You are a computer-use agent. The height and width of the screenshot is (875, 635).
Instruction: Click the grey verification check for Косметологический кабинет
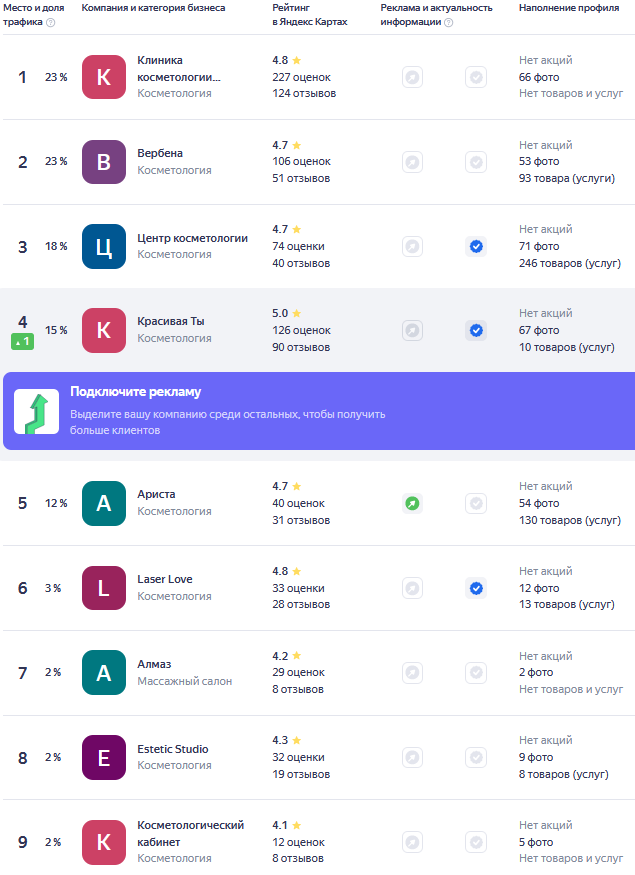(x=476, y=842)
